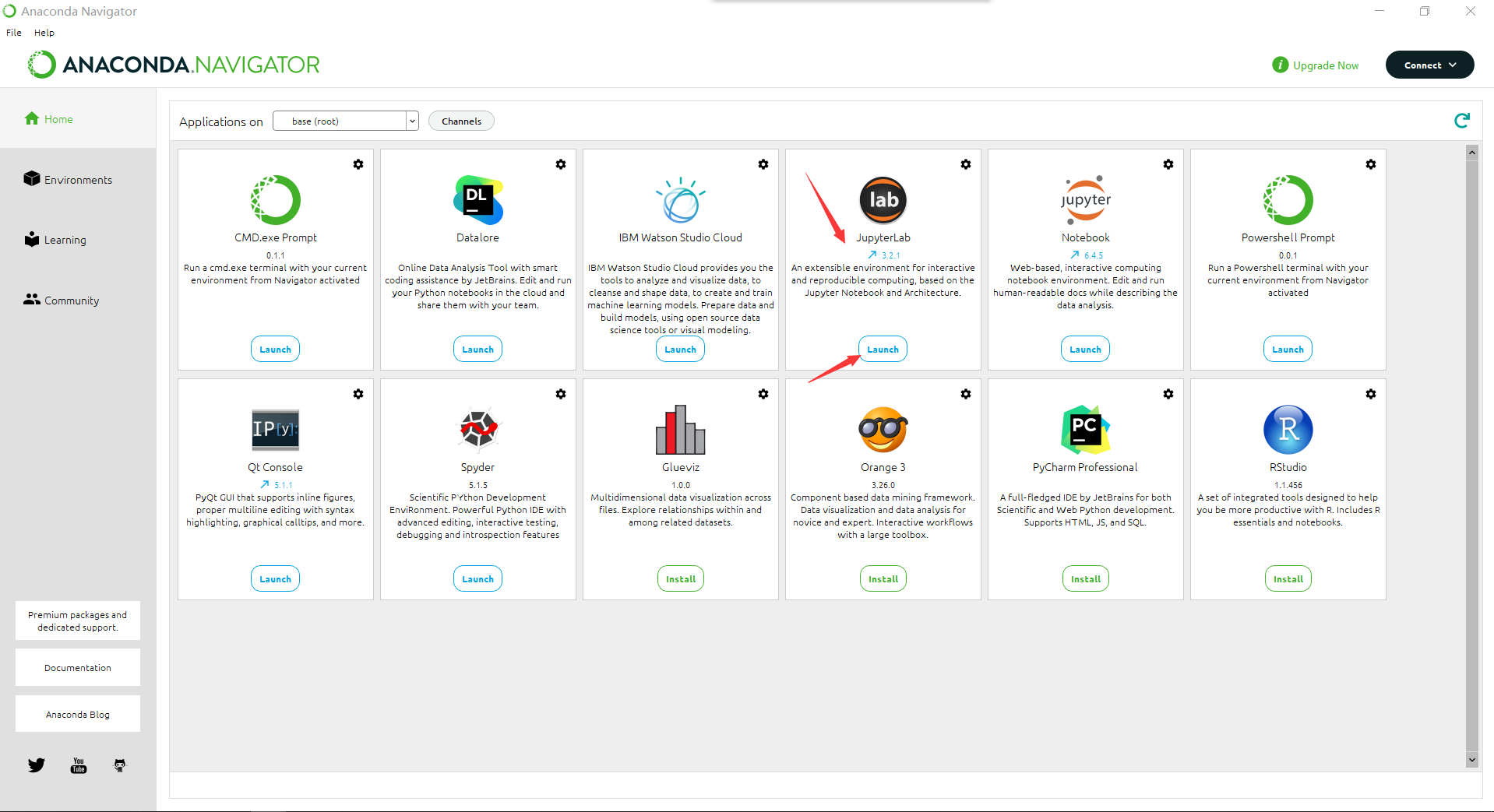
Task: Click the vertical scrollbar track
Action: point(1472,455)
